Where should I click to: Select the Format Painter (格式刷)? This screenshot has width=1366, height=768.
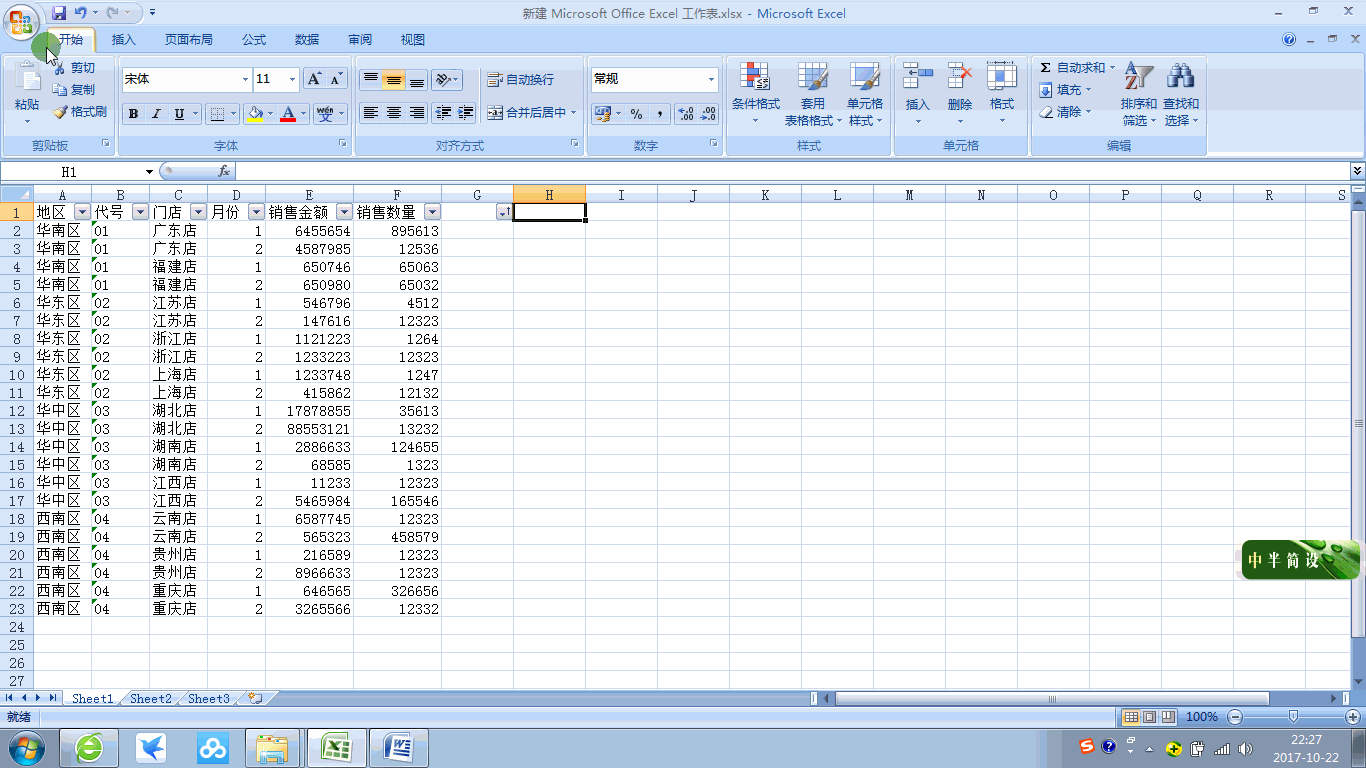coord(80,112)
